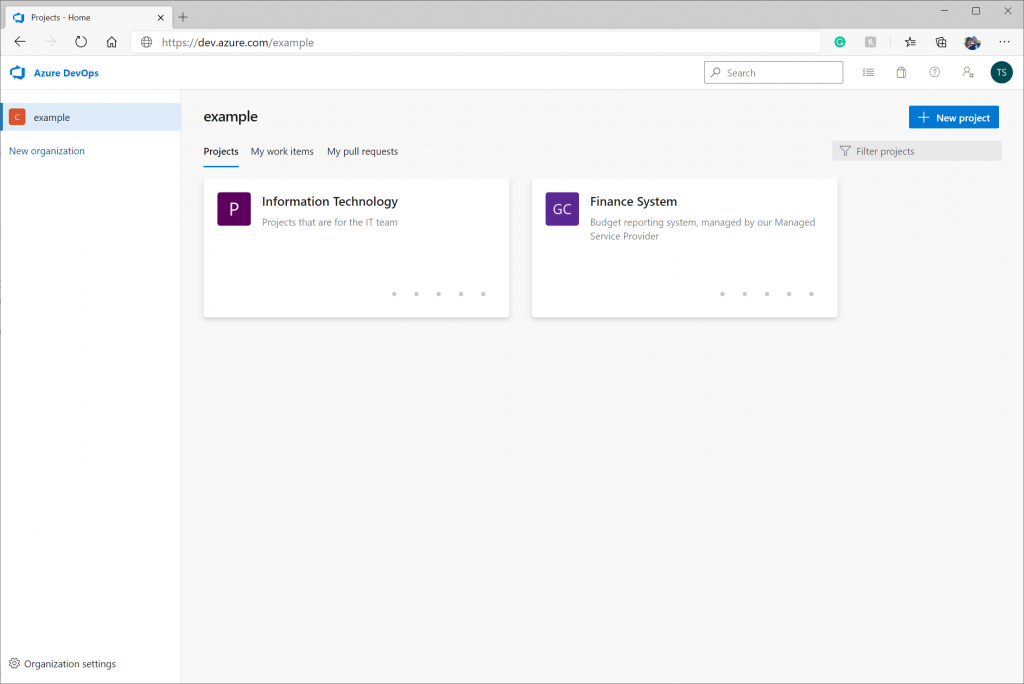Click the browser Back arrow
The height and width of the screenshot is (684, 1024).
pyautogui.click(x=20, y=42)
